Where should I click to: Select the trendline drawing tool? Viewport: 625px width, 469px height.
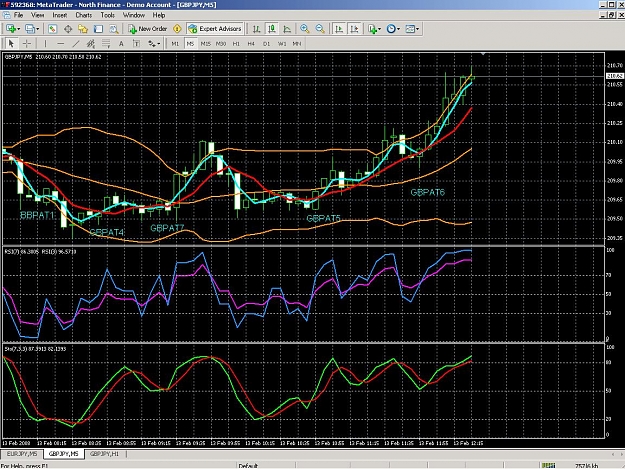coord(76,43)
